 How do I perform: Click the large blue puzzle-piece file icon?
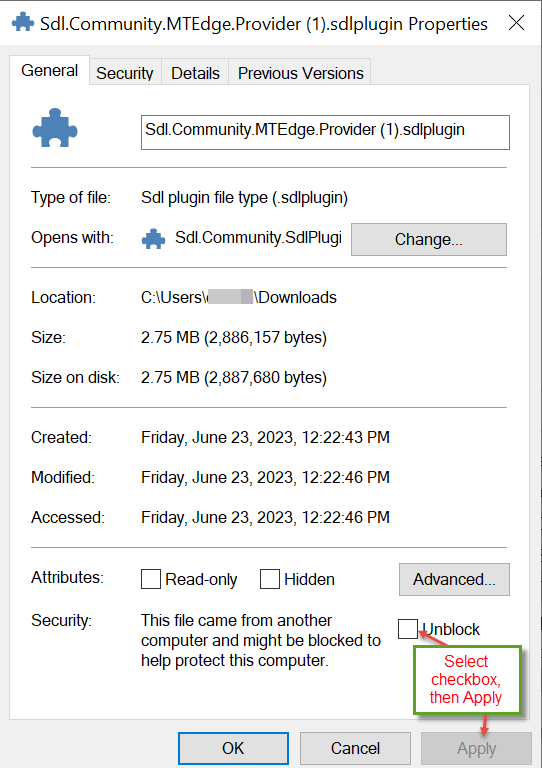[x=55, y=128]
